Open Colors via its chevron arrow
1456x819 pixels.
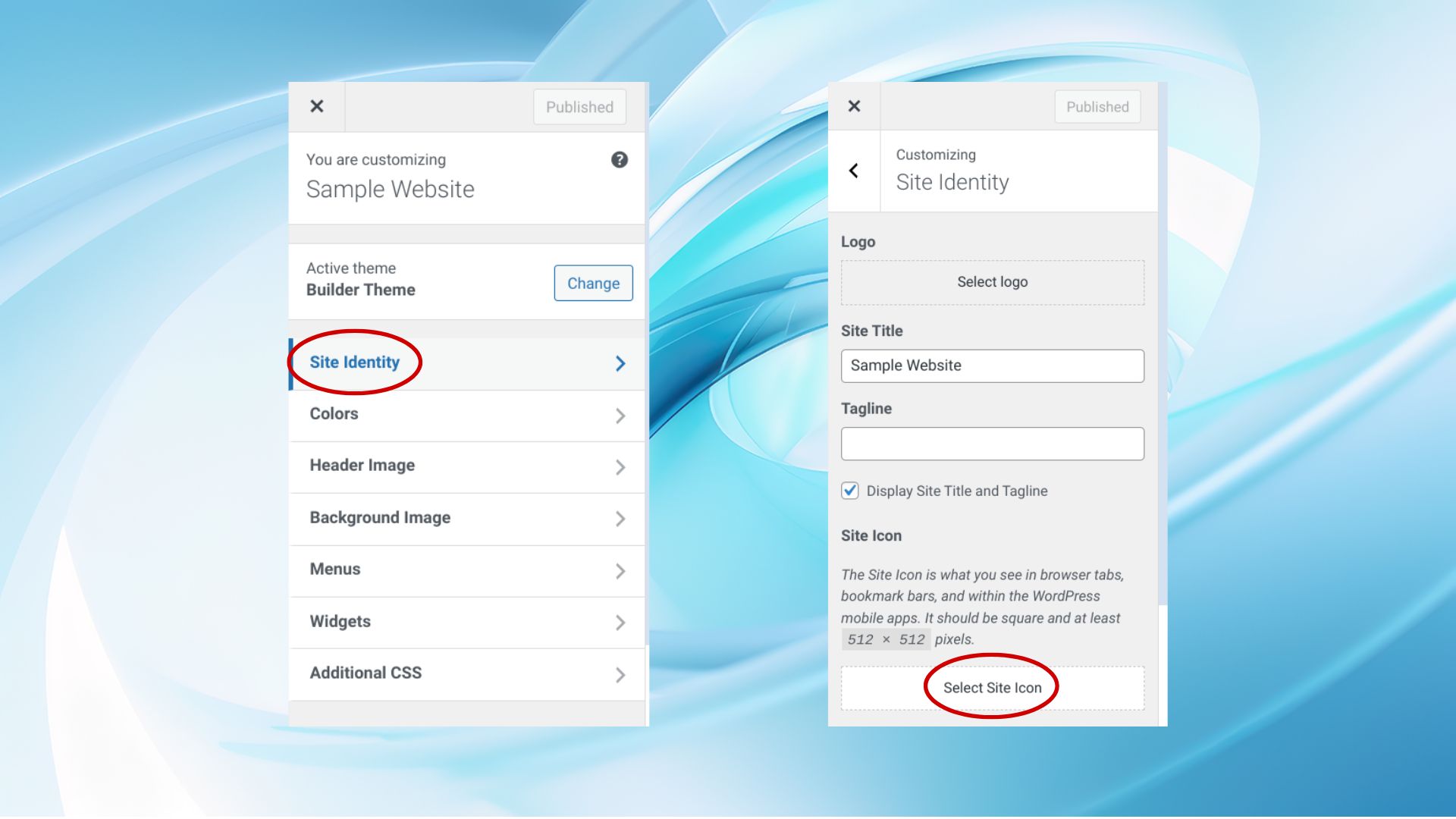[620, 416]
